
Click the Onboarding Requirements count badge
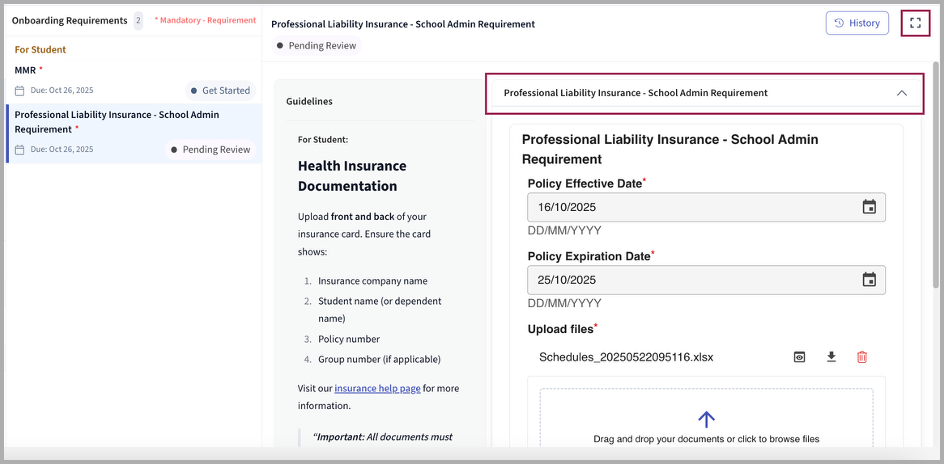(x=138, y=21)
